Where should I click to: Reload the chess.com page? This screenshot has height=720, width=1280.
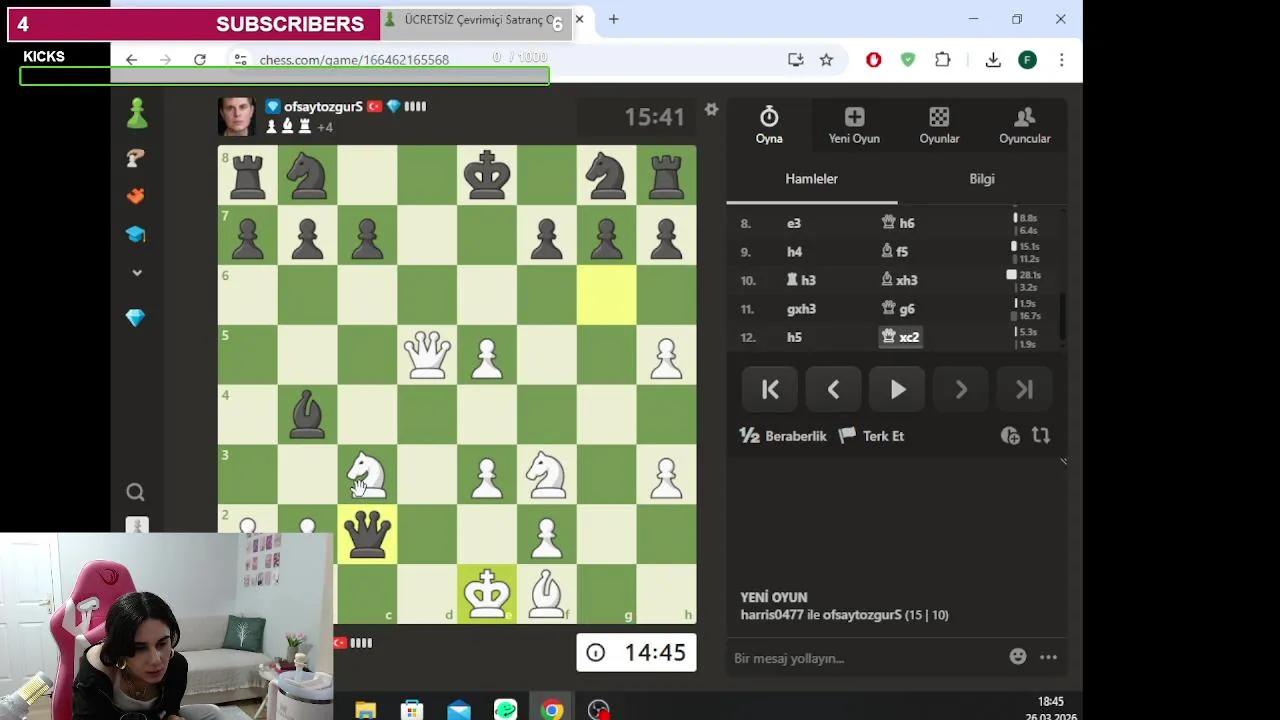[x=200, y=60]
